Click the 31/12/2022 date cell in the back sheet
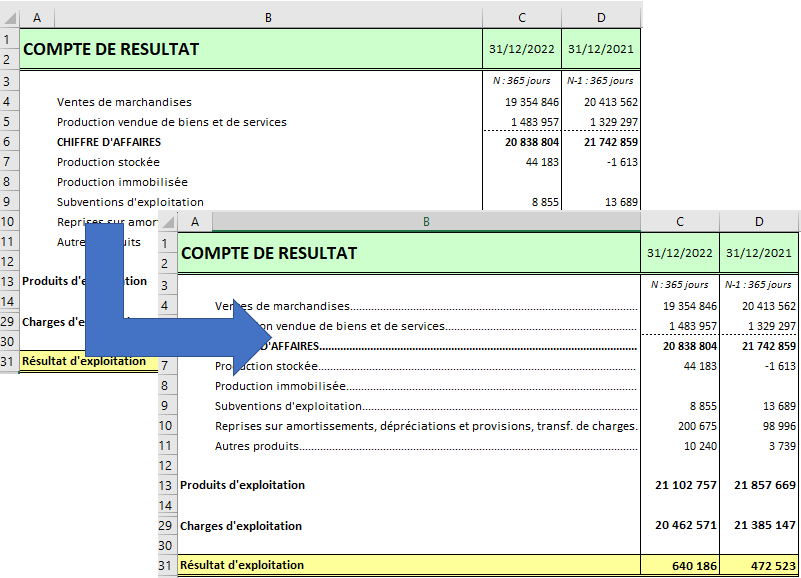Screen dimensions: 801x578 coord(522,49)
